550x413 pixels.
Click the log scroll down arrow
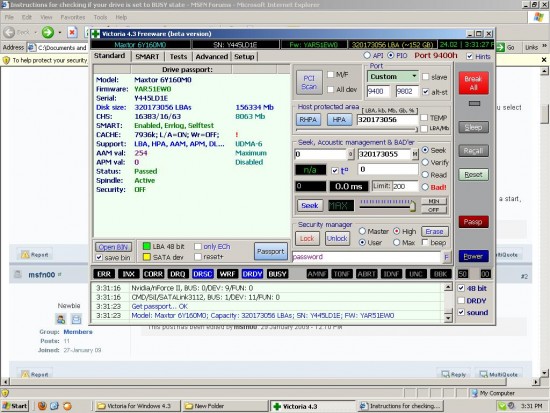click(x=448, y=318)
